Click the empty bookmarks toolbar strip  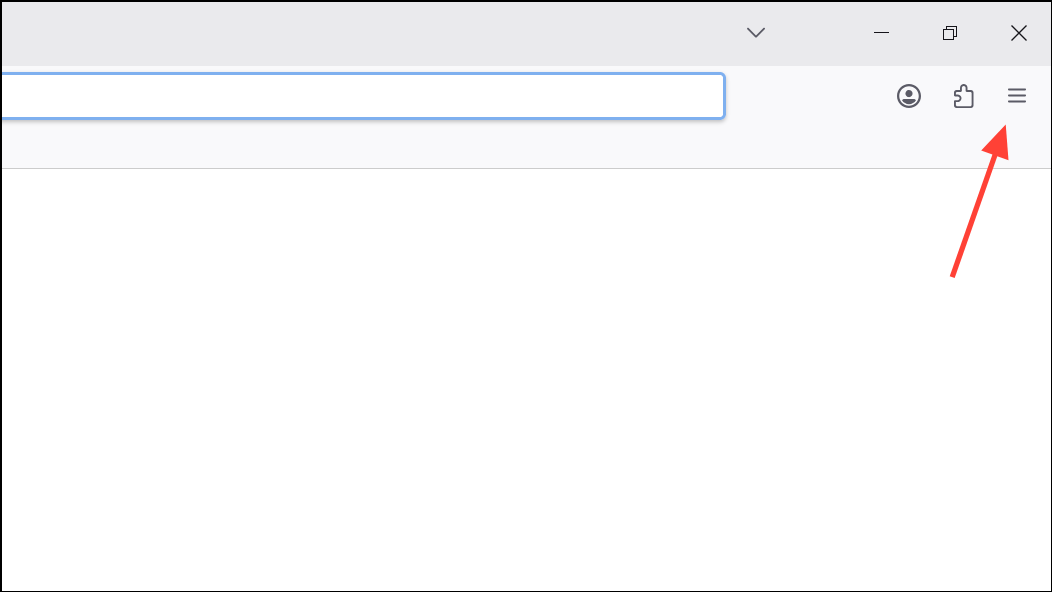pyautogui.click(x=526, y=146)
